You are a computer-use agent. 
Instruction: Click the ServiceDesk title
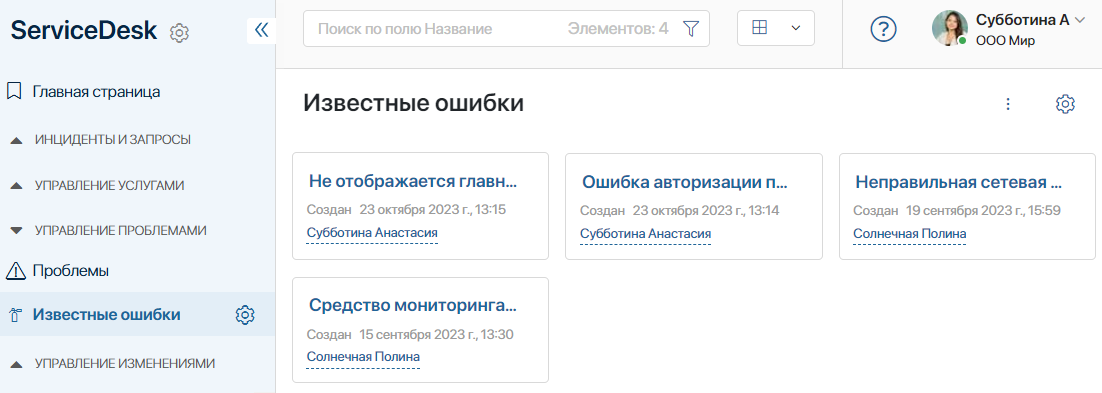click(84, 30)
